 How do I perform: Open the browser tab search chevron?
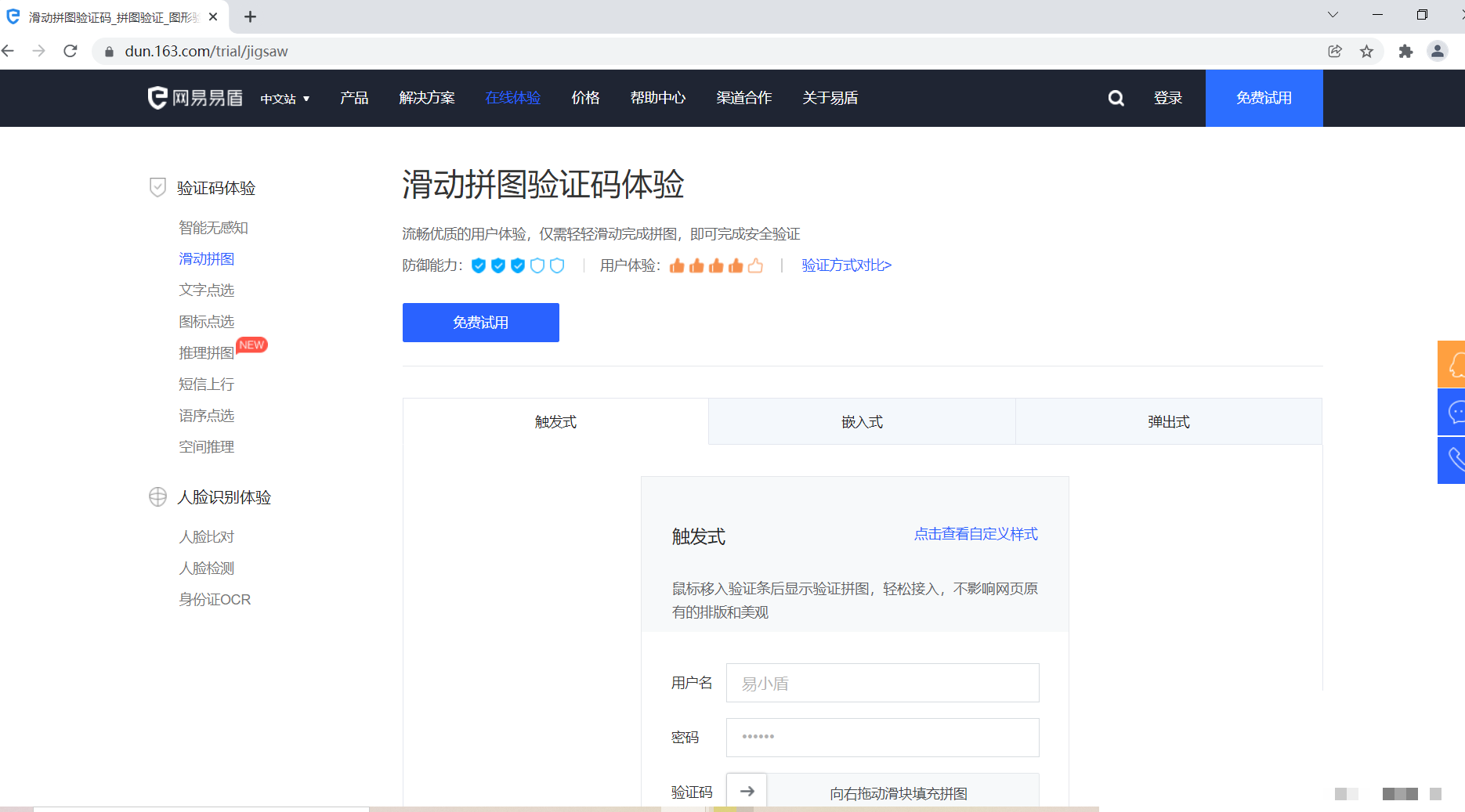pos(1333,15)
